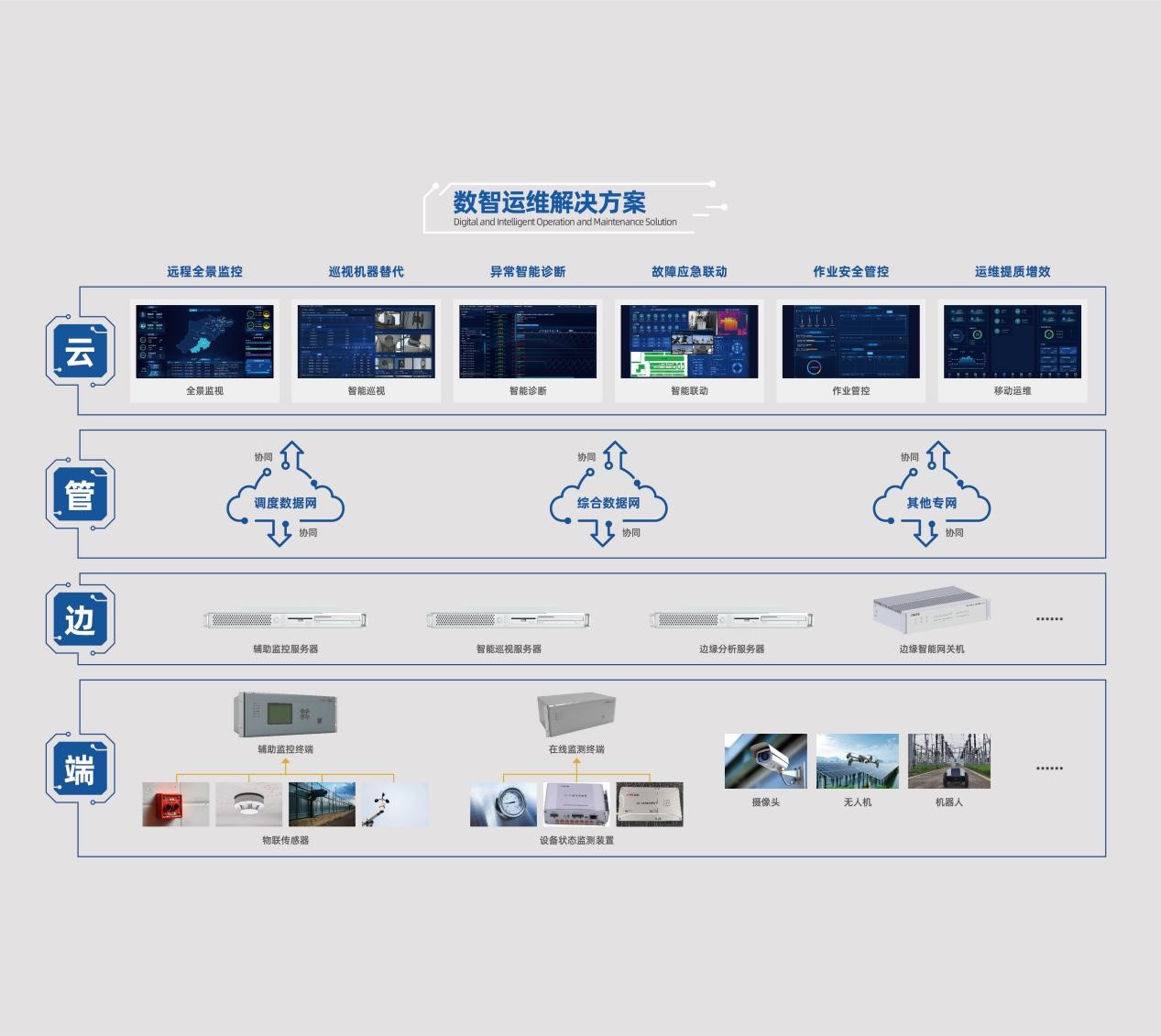Select the 综合数据网 cloud icon
Image resolution: width=1161 pixels, height=1036 pixels.
click(608, 502)
